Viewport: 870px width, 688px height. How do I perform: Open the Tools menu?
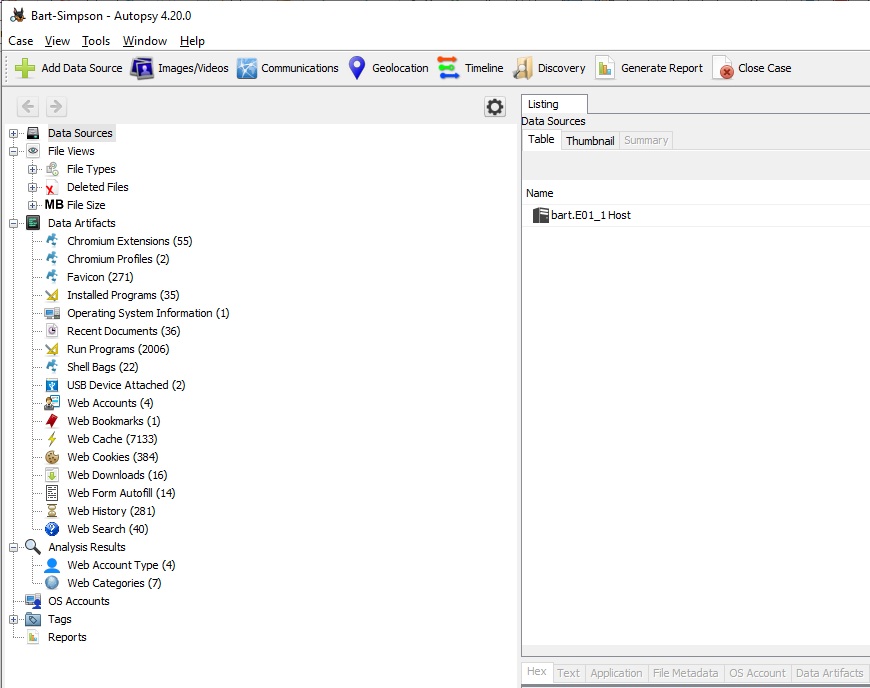[96, 41]
